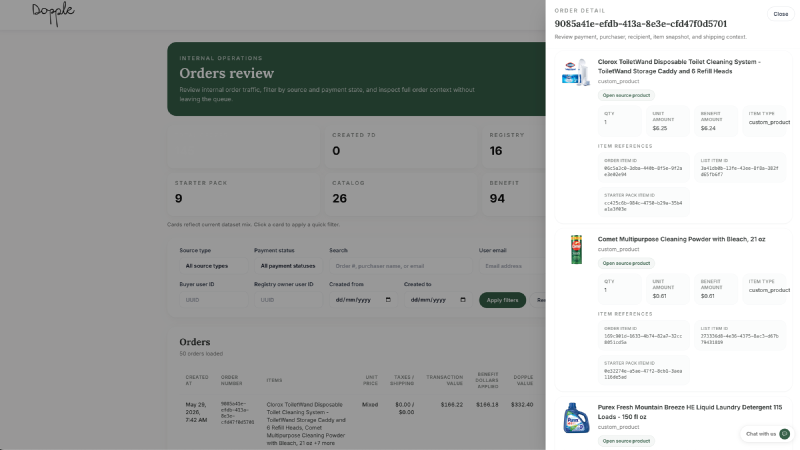The width and height of the screenshot is (800, 450).
Task: Open source product for Comet Cleaning Powder
Action: [x=626, y=263]
